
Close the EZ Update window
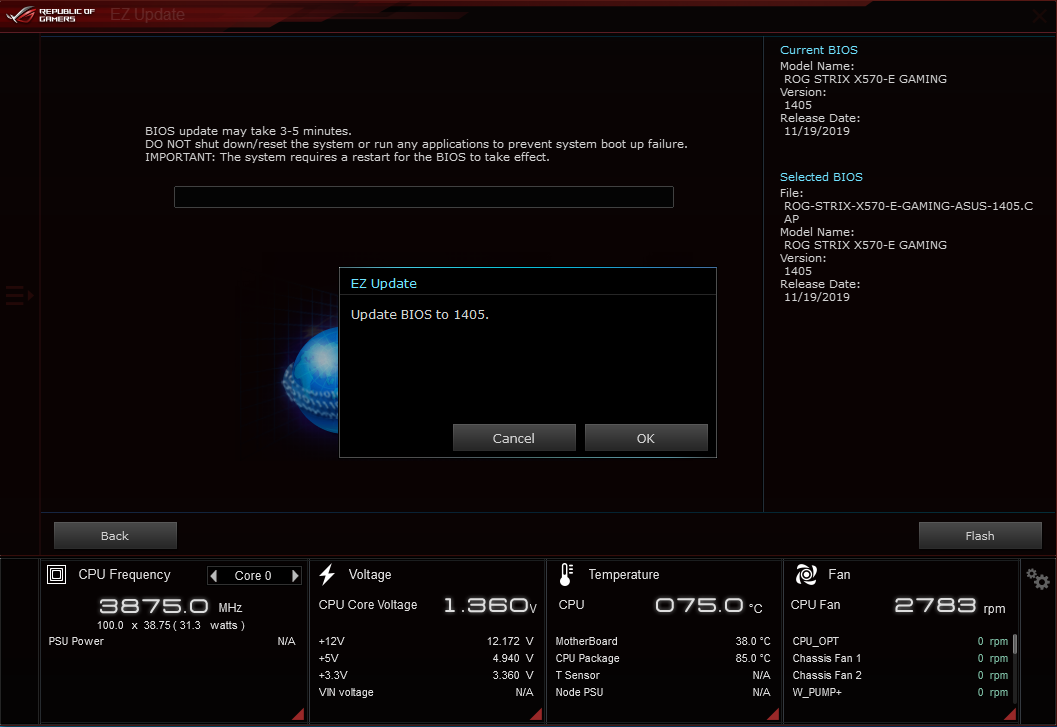[x=1041, y=16]
